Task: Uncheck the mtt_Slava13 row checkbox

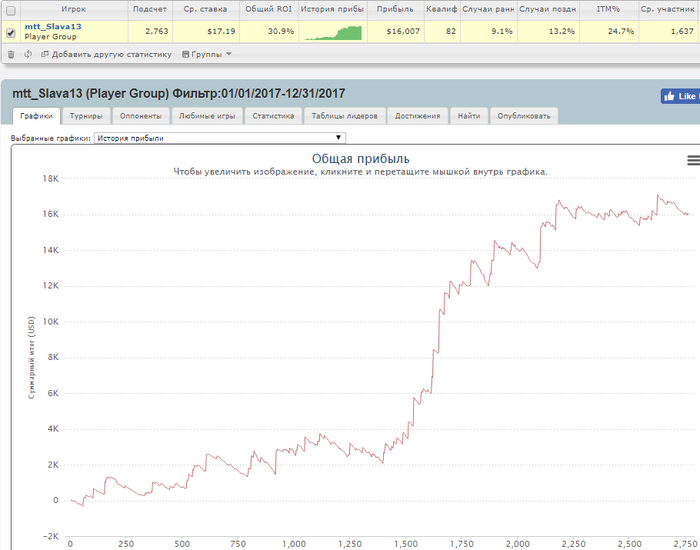Action: 11,33
